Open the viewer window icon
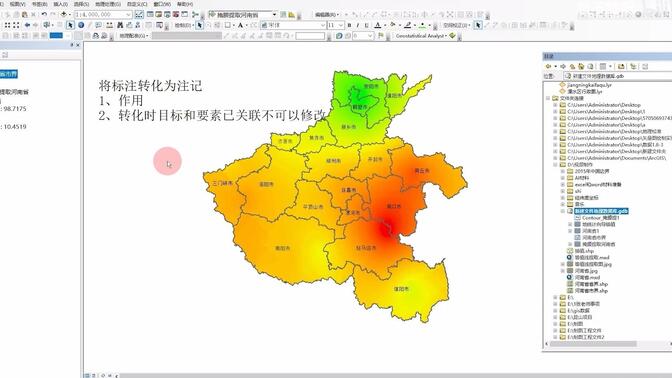 coord(159,25)
